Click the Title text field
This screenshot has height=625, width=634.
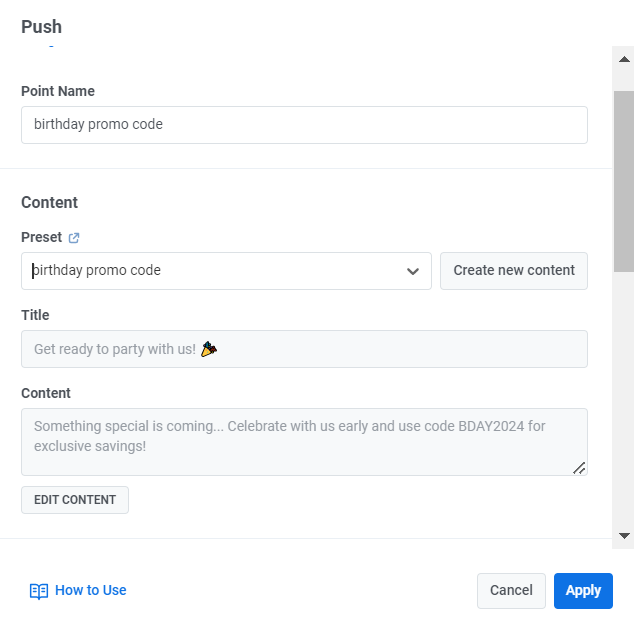click(304, 349)
